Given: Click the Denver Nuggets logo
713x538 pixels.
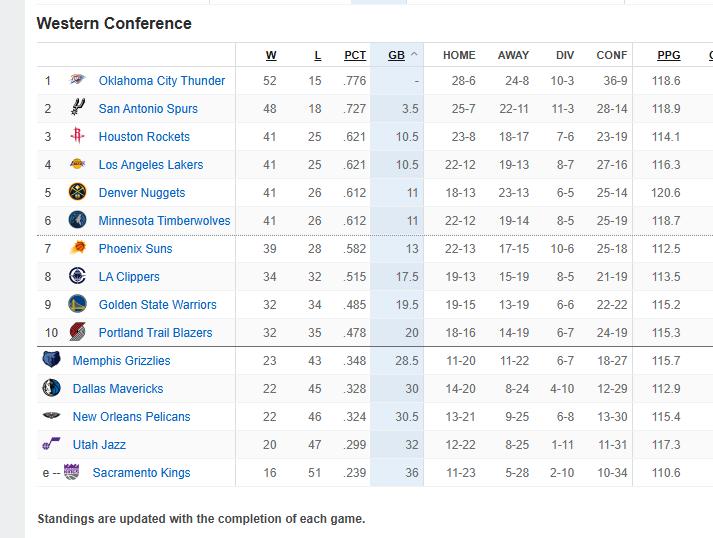Looking at the screenshot, I should tap(78, 193).
